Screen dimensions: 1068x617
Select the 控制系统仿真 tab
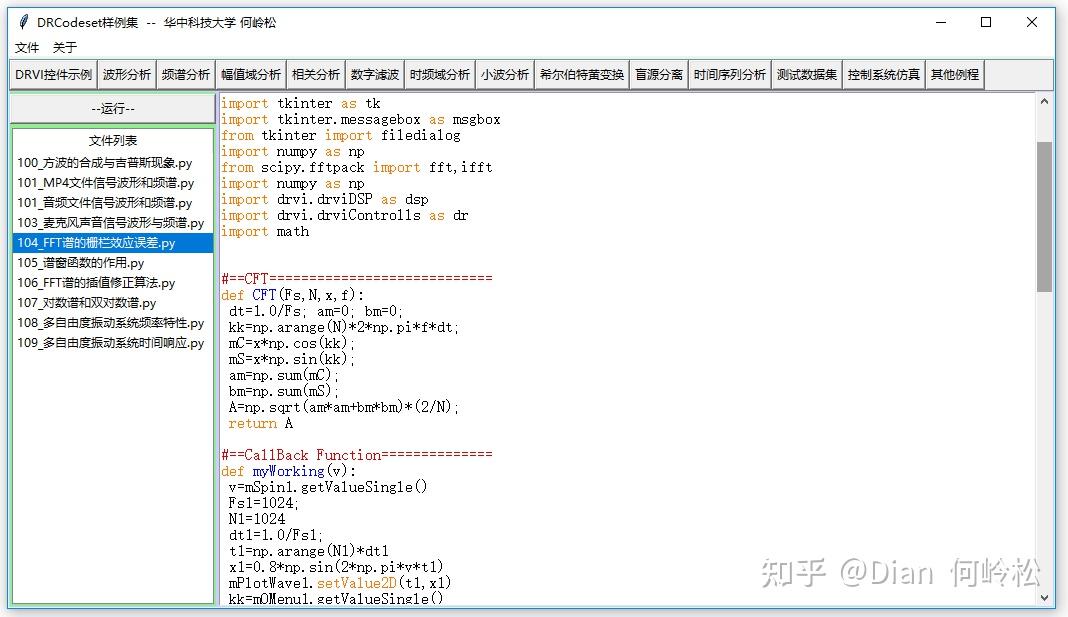tap(883, 73)
